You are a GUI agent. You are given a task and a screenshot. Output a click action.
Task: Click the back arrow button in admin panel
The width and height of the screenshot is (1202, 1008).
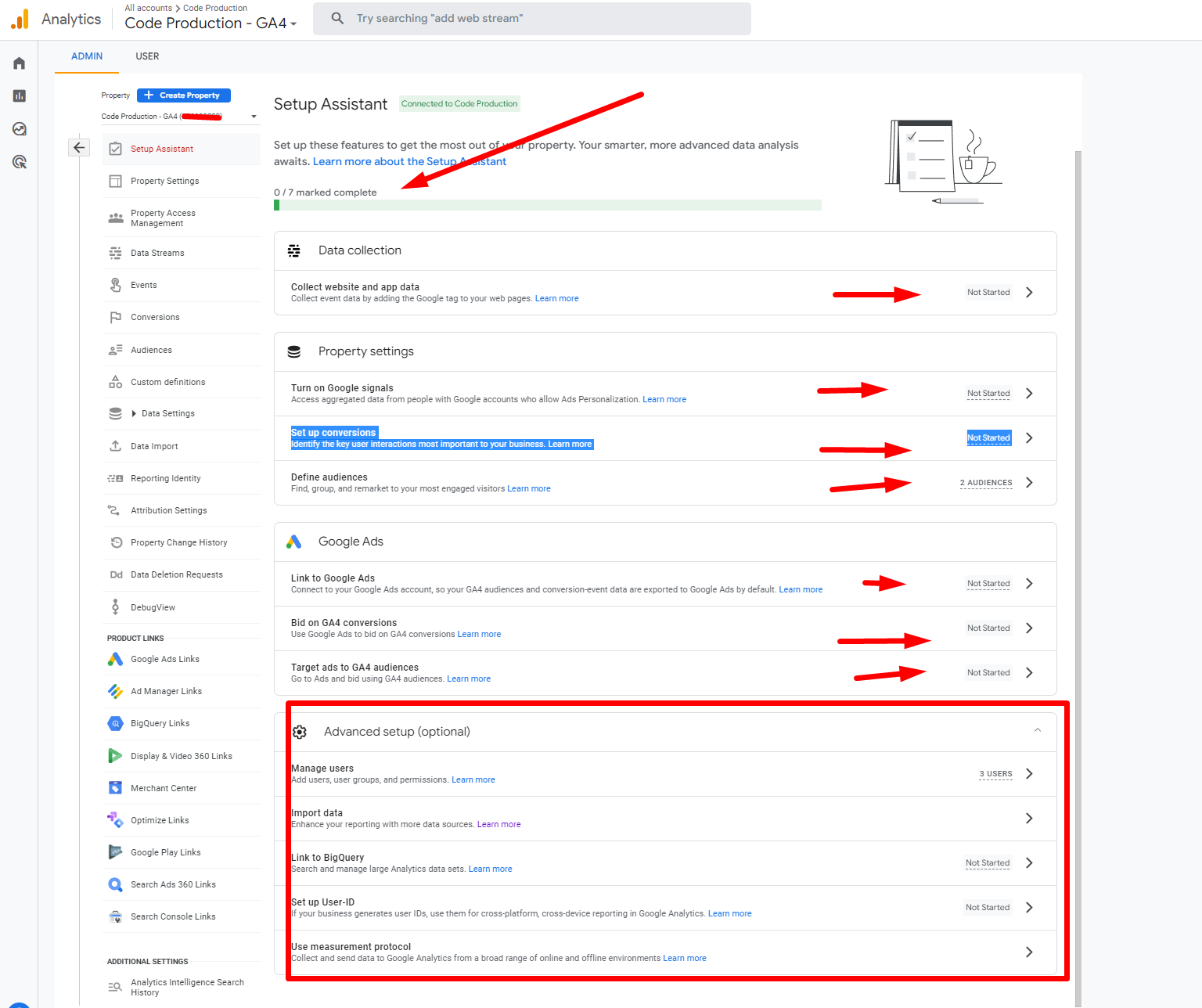coord(79,147)
